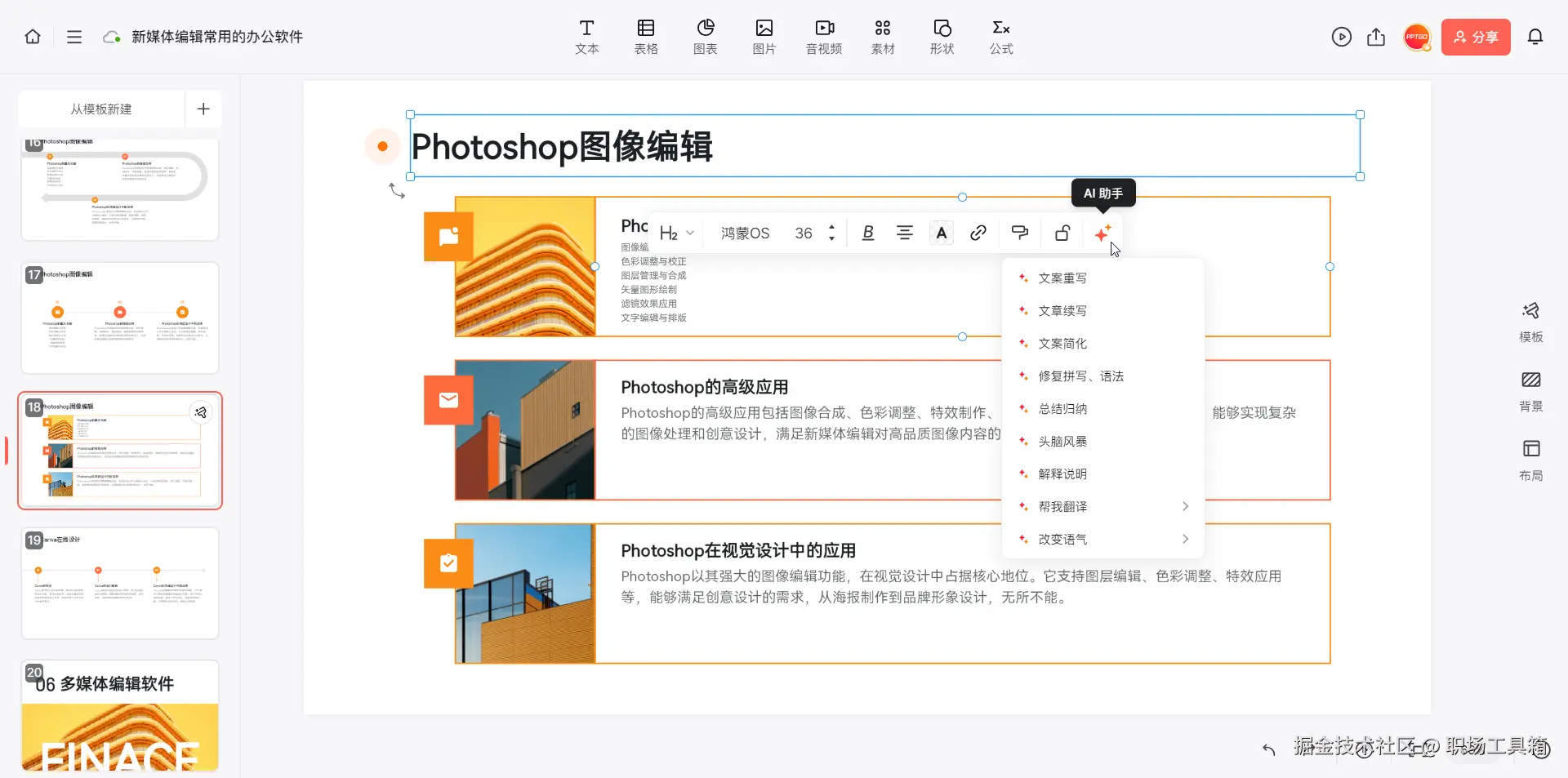This screenshot has height=778, width=1568.
Task: Click the template icon on slide 18 thumbnail
Action: pyautogui.click(x=201, y=412)
